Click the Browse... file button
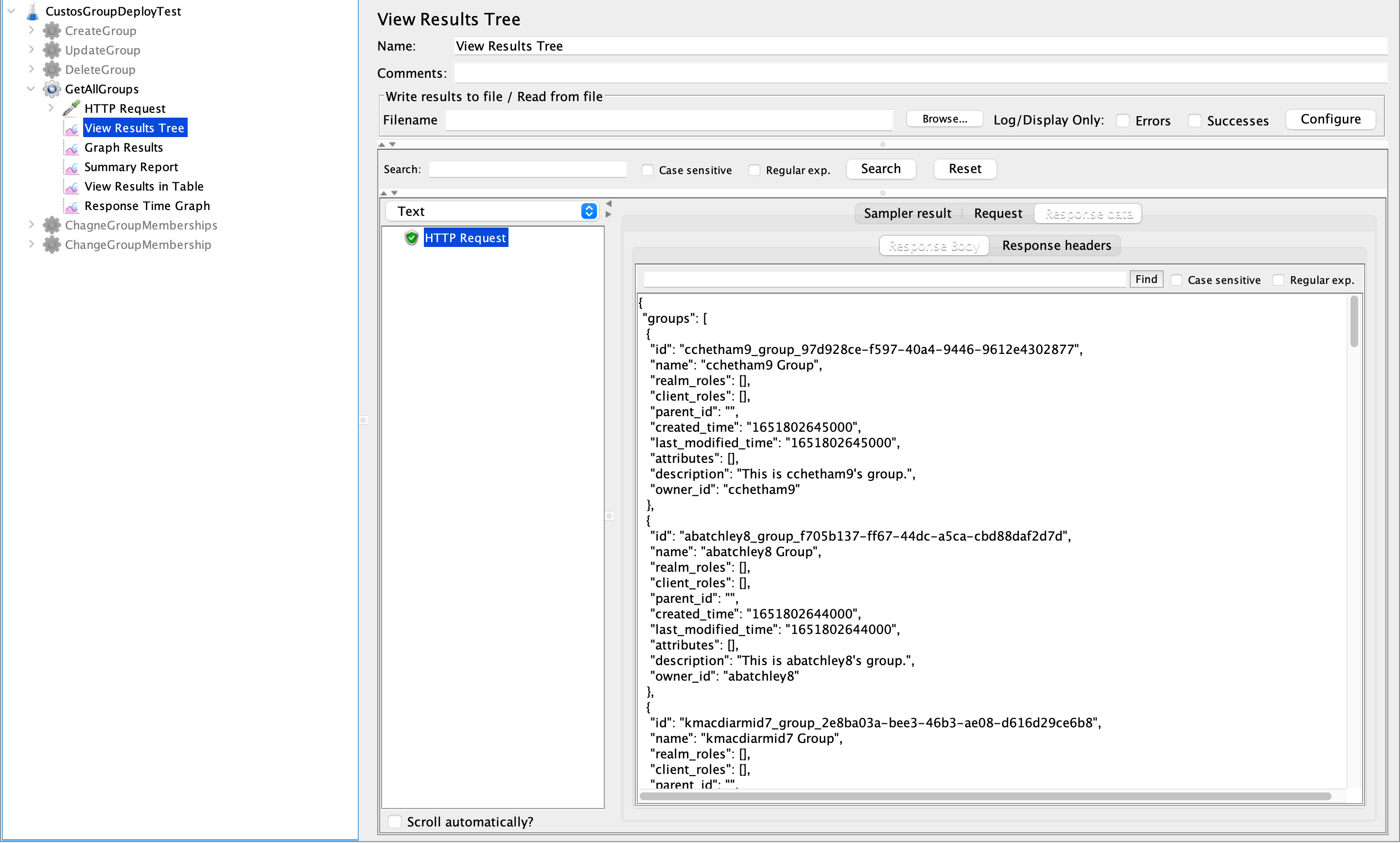 pyautogui.click(x=945, y=119)
